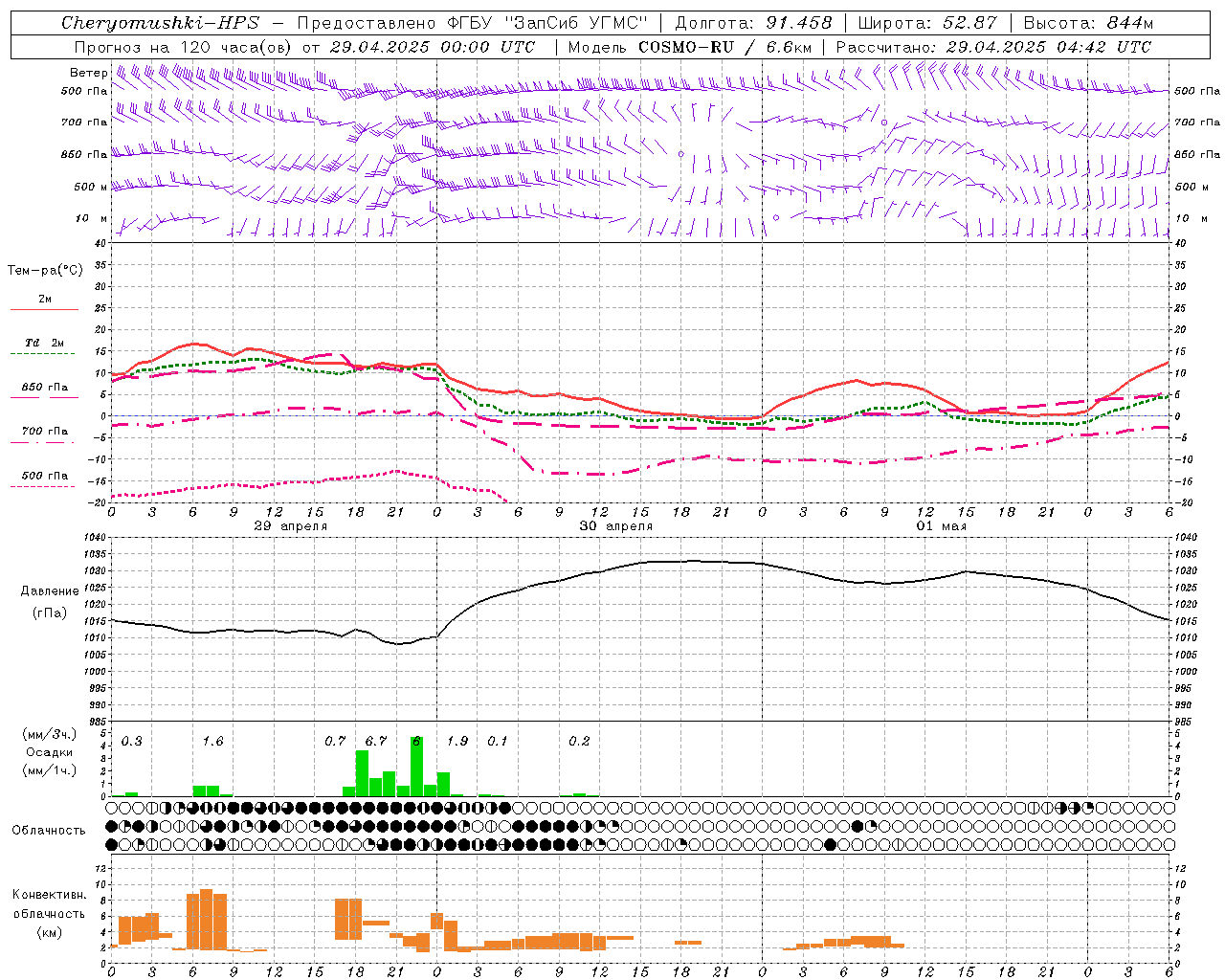The width and height of the screenshot is (1225, 980).
Task: Click the 1.9 three-hour precipitation value
Action: (457, 742)
